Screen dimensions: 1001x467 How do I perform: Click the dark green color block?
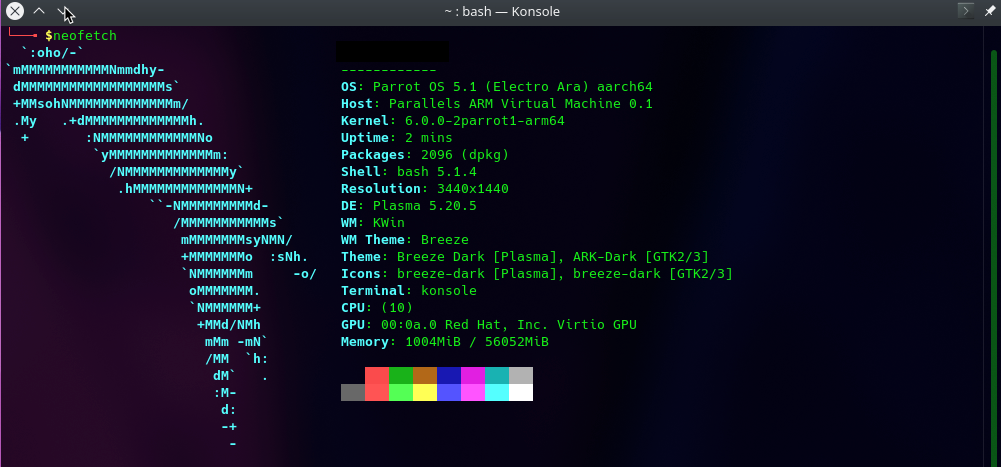click(x=401, y=375)
